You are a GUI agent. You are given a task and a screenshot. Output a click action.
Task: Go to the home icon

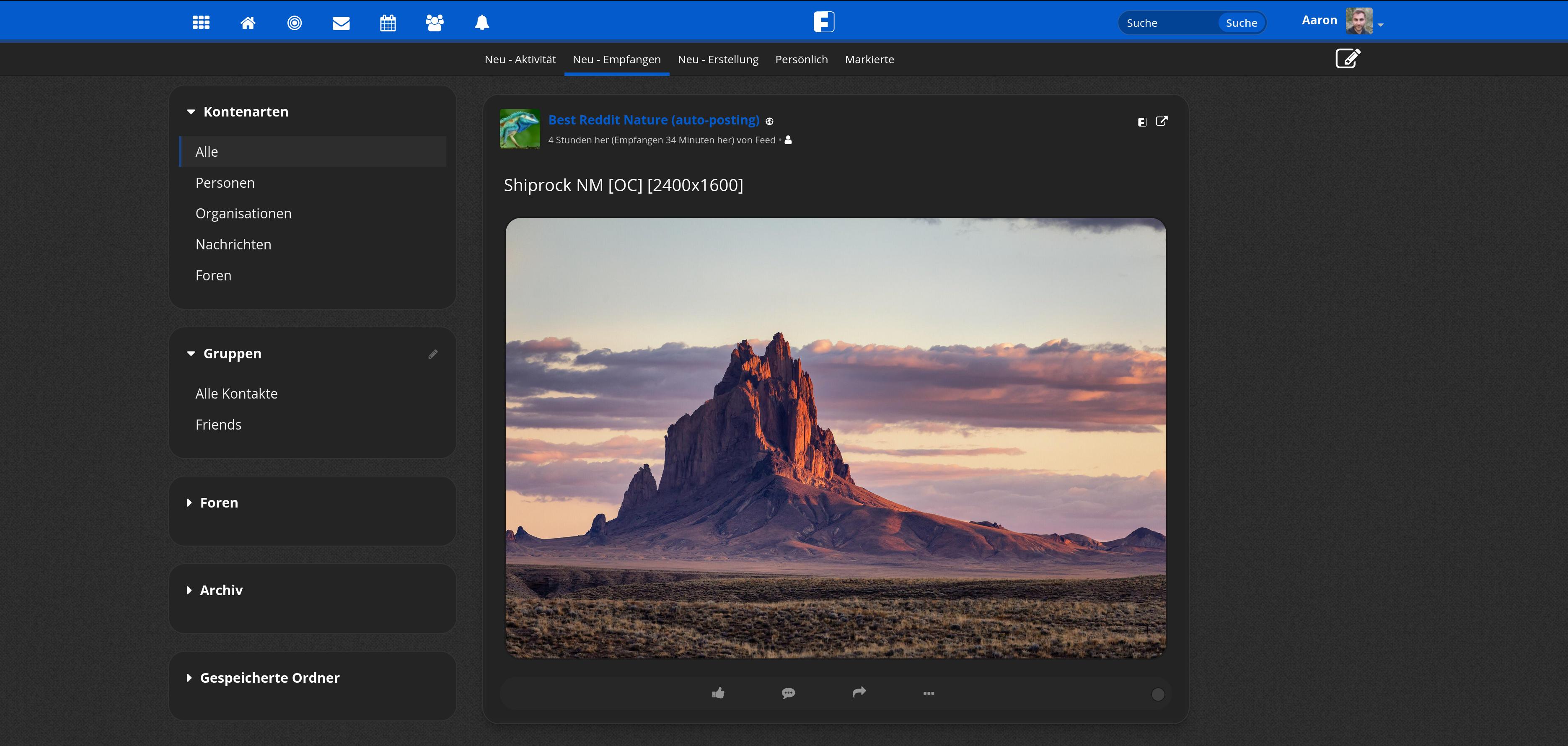click(248, 23)
